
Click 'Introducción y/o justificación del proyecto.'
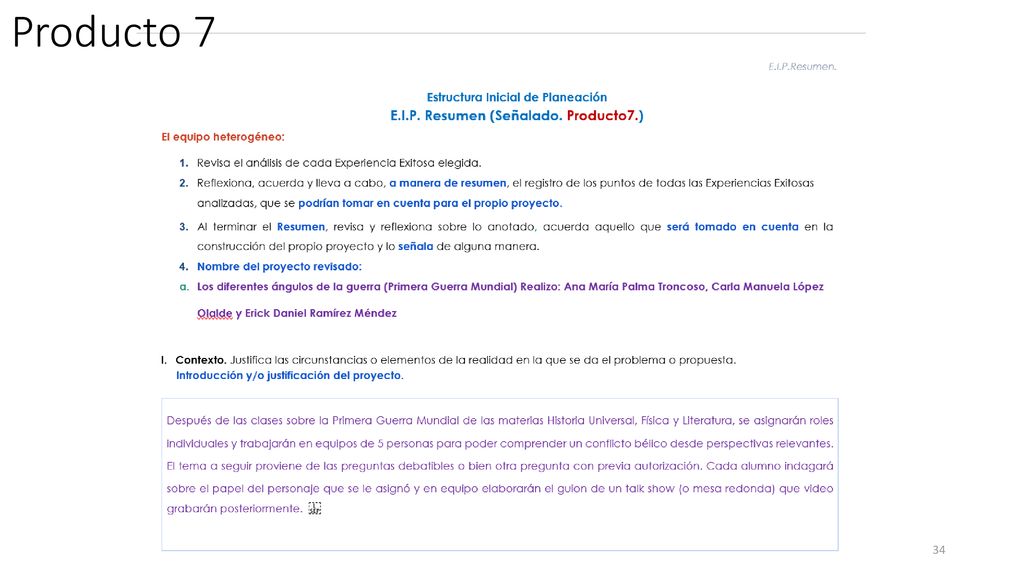click(x=289, y=376)
